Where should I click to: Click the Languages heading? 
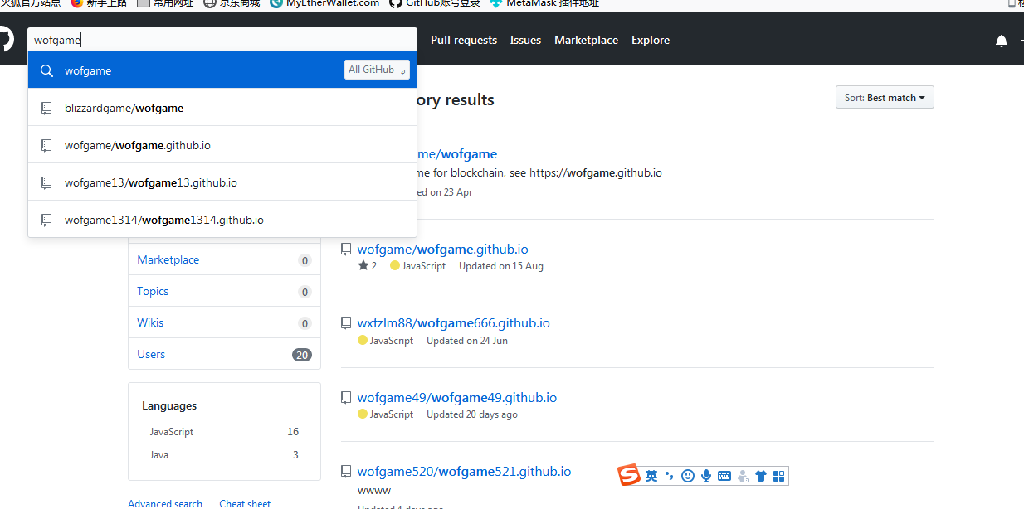pos(169,406)
